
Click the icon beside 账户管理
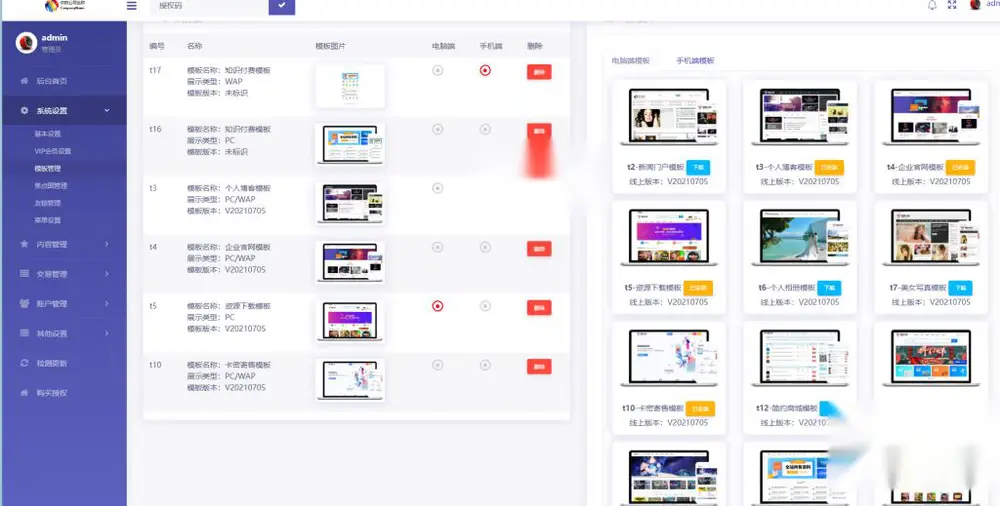[24, 303]
